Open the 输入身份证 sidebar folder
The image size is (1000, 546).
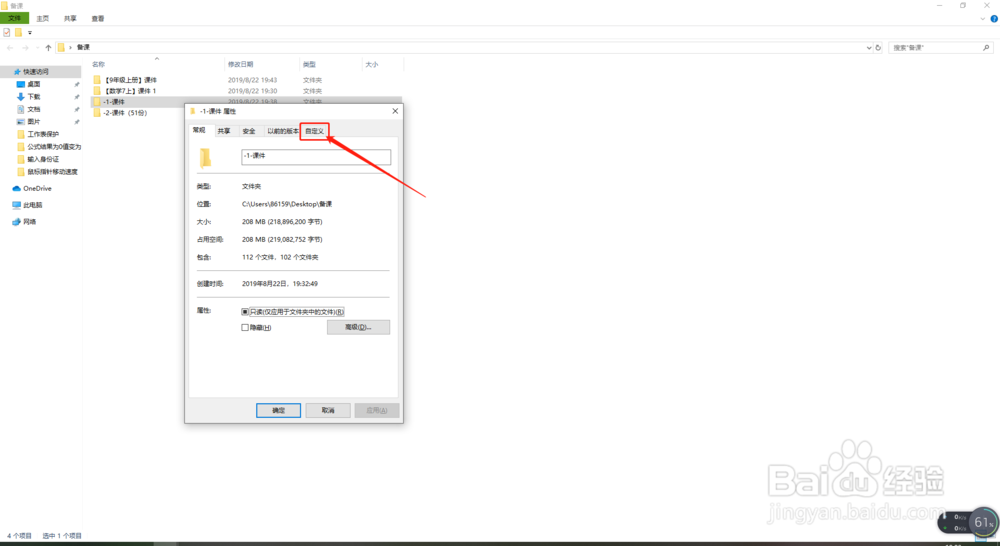pos(43,159)
